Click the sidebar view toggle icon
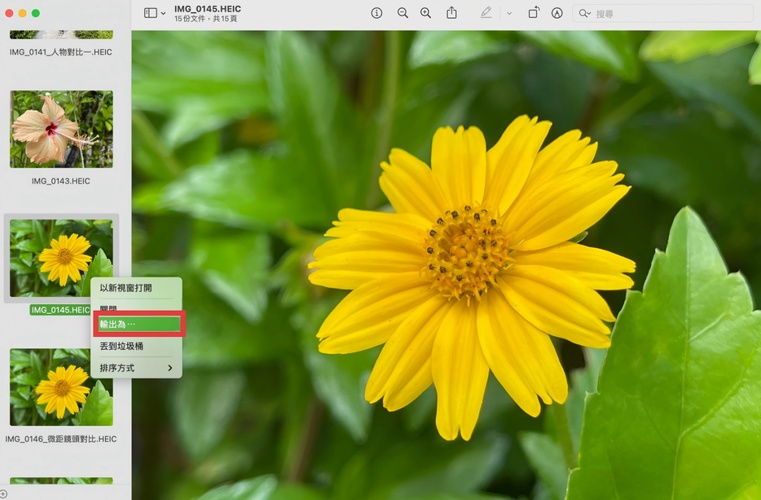The image size is (761, 500). coord(150,13)
